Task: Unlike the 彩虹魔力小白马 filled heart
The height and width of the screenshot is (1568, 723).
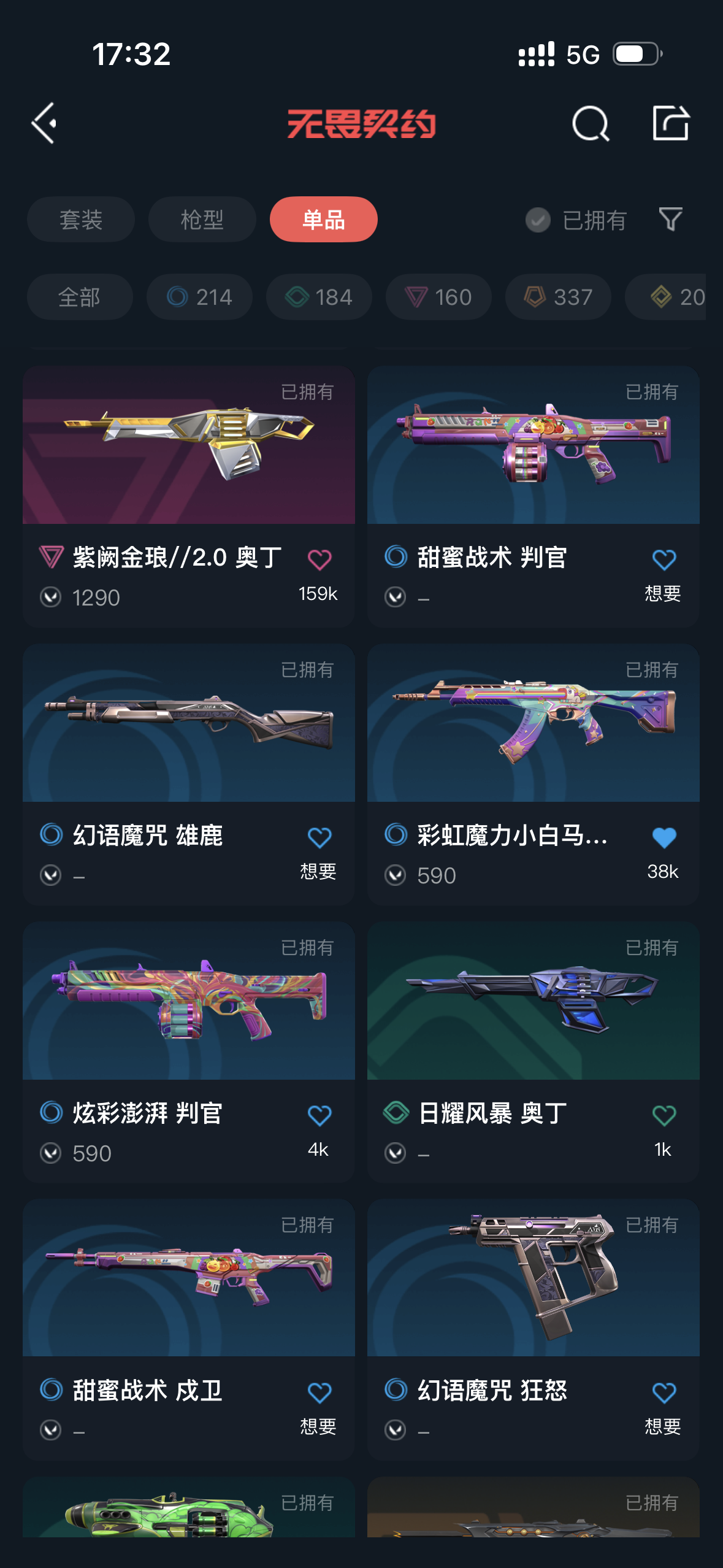Action: click(664, 837)
